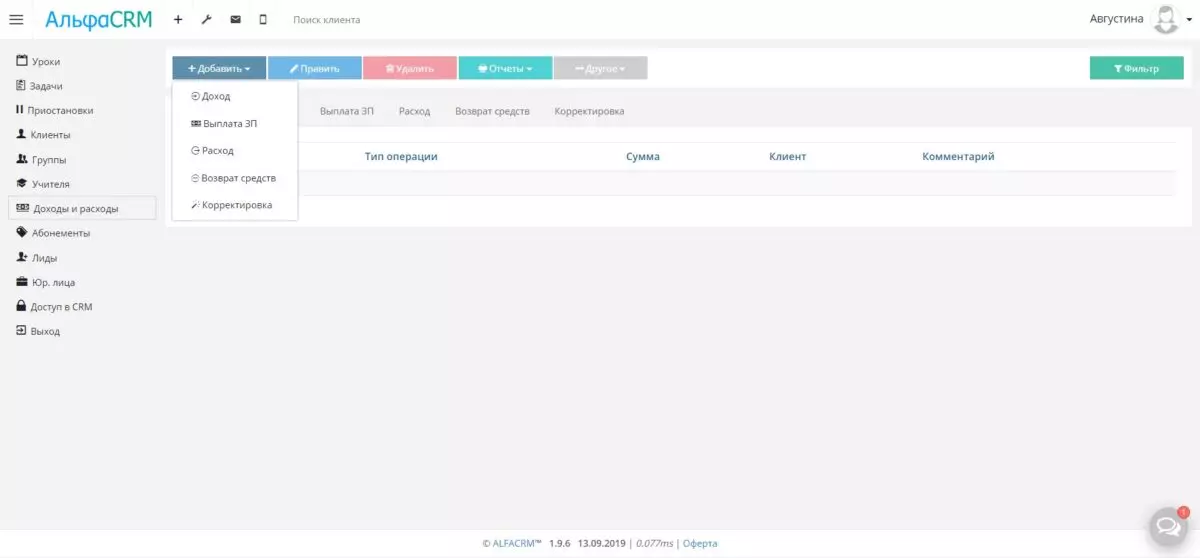This screenshot has width=1200, height=558.
Task: Click Выход to log out
Action: point(45,331)
